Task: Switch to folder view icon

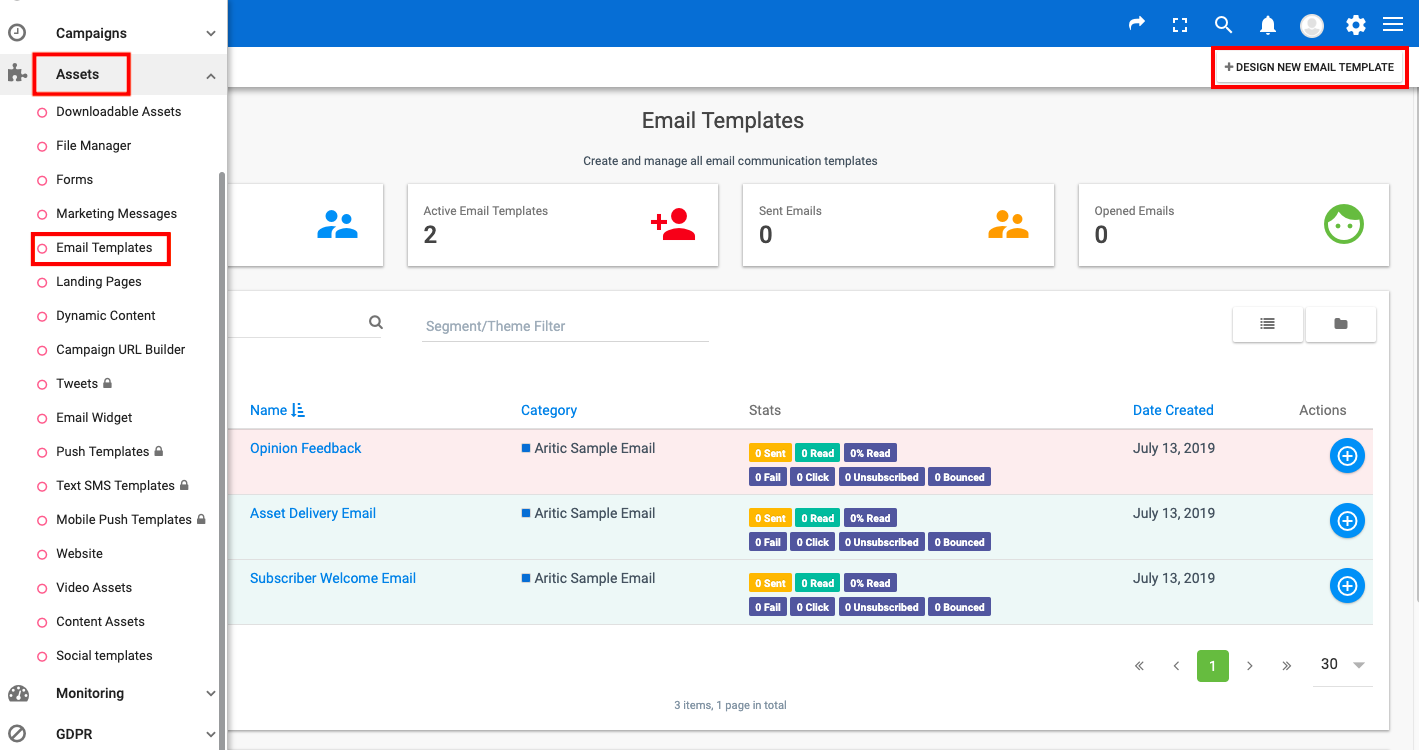Action: [1341, 324]
